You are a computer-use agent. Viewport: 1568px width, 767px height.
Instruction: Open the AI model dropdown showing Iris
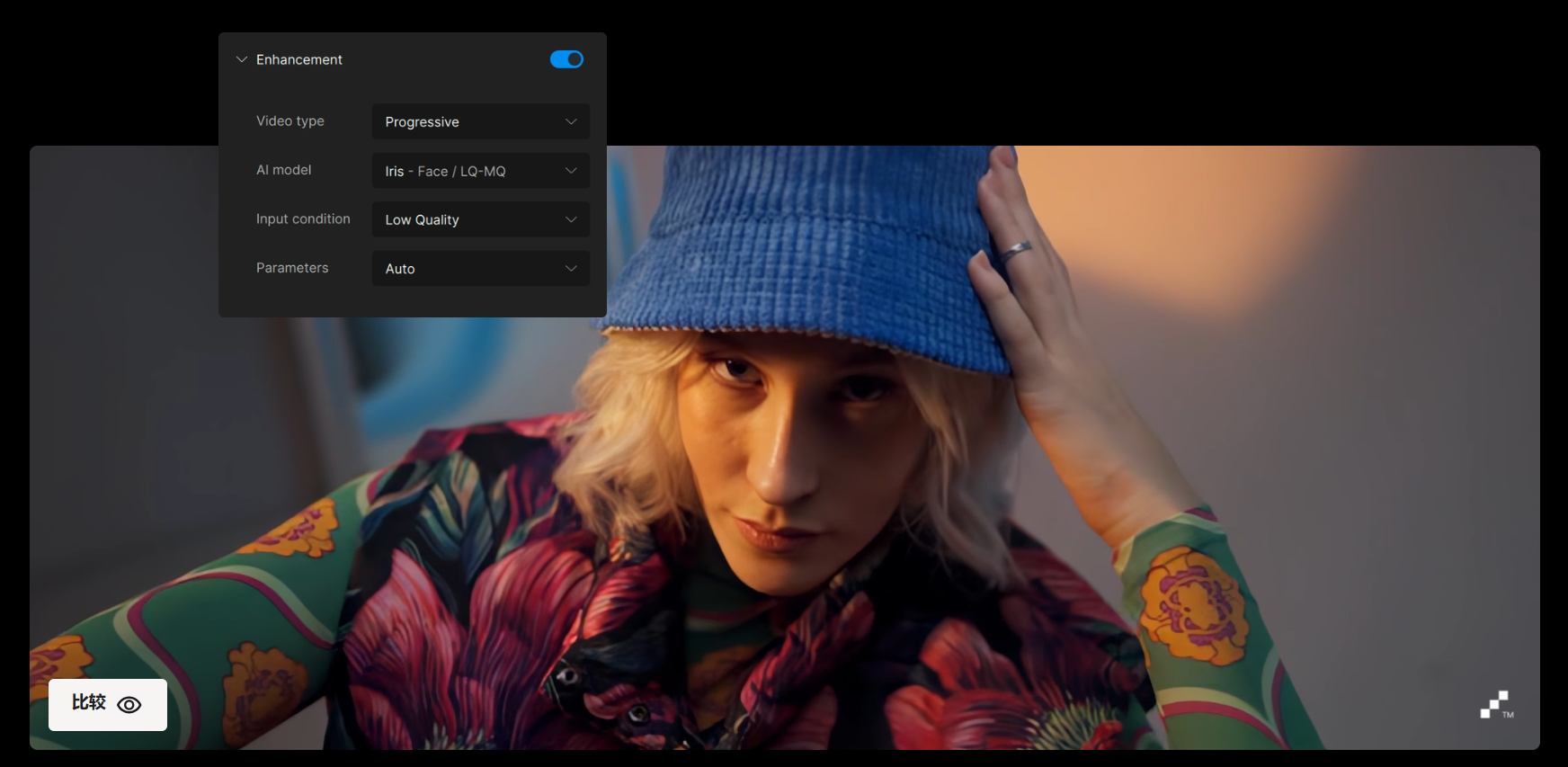[468, 171]
